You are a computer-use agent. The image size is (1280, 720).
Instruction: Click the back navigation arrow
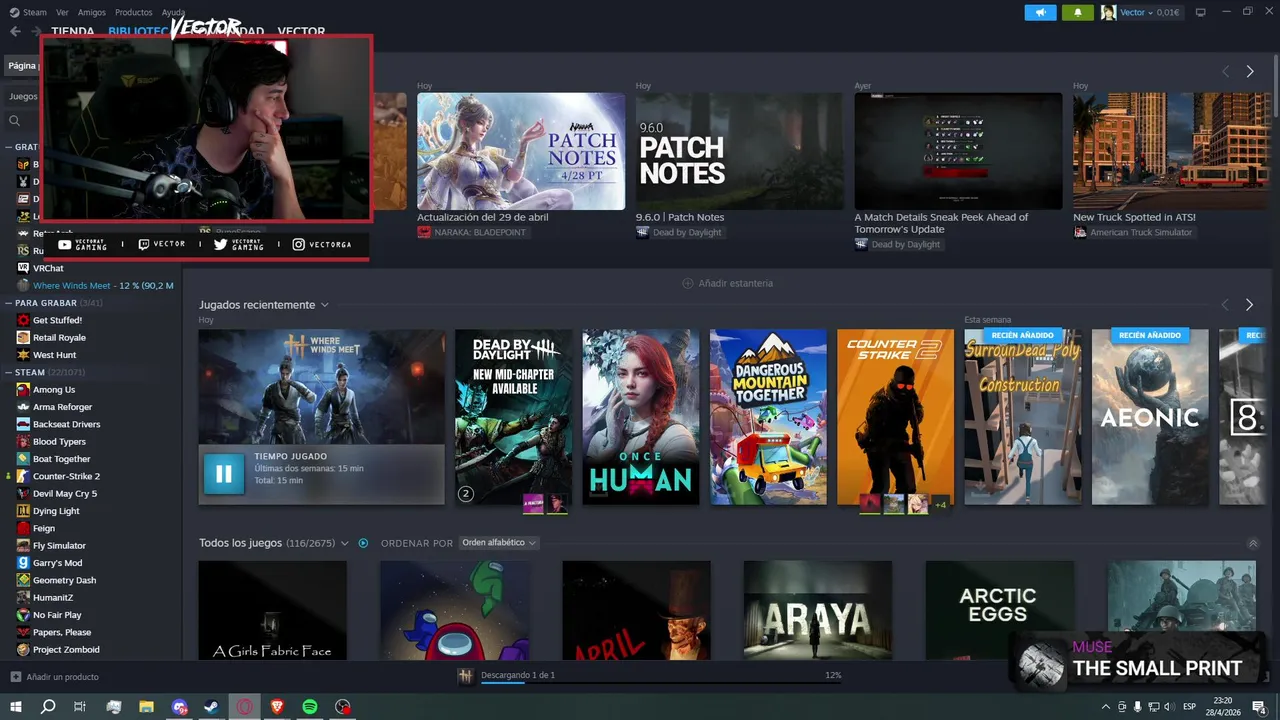tap(15, 31)
